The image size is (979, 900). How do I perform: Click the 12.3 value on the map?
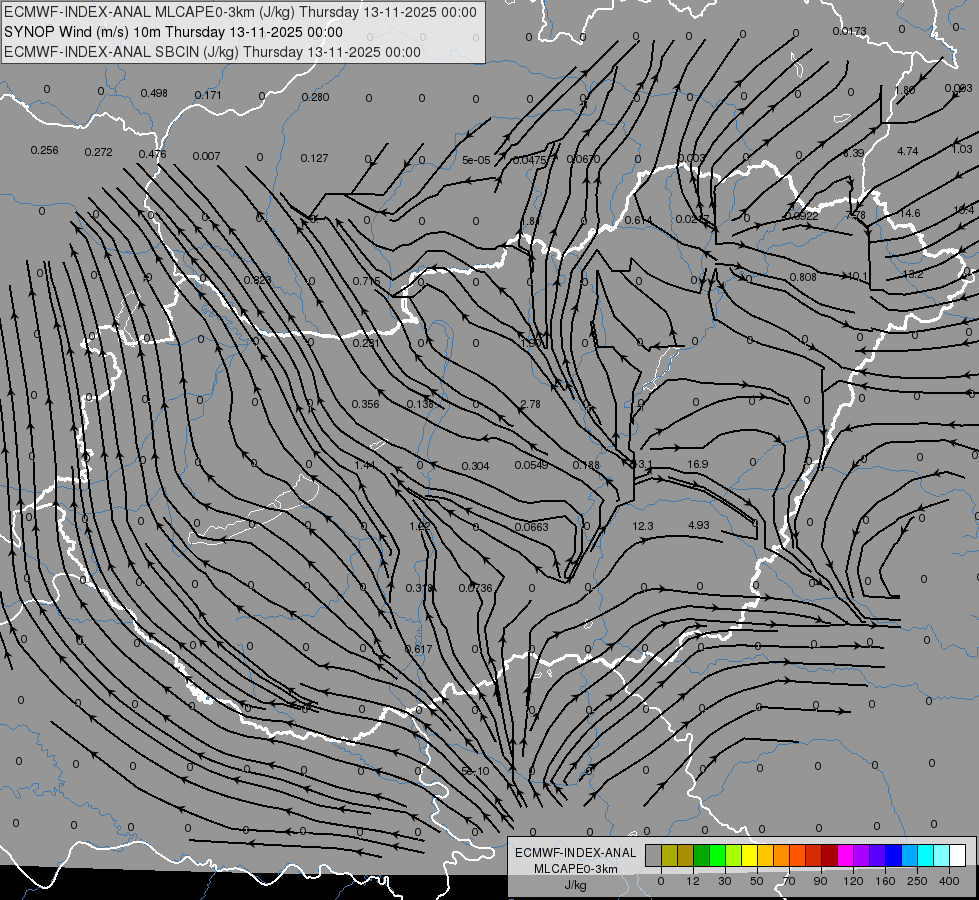[x=642, y=526]
